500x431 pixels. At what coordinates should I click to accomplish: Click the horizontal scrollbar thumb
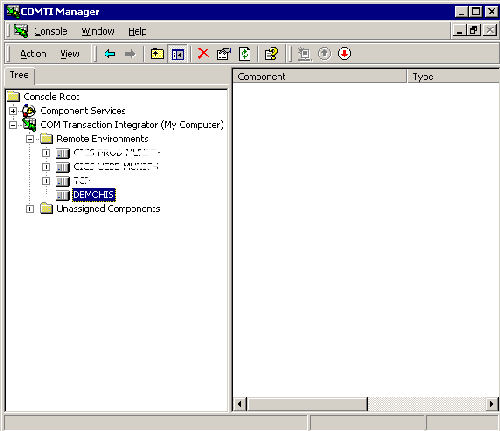(x=307, y=404)
